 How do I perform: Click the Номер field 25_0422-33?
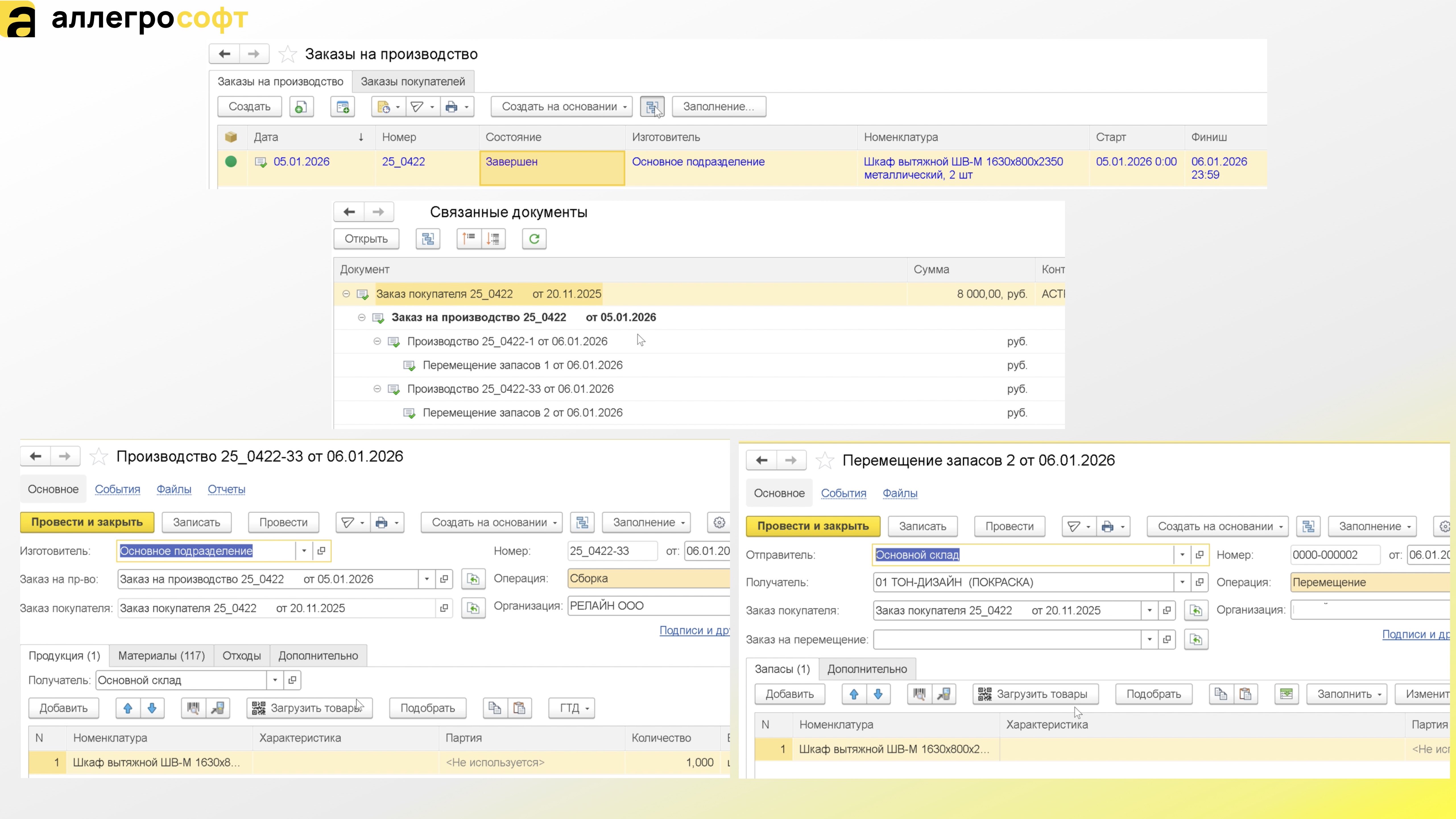pos(612,551)
